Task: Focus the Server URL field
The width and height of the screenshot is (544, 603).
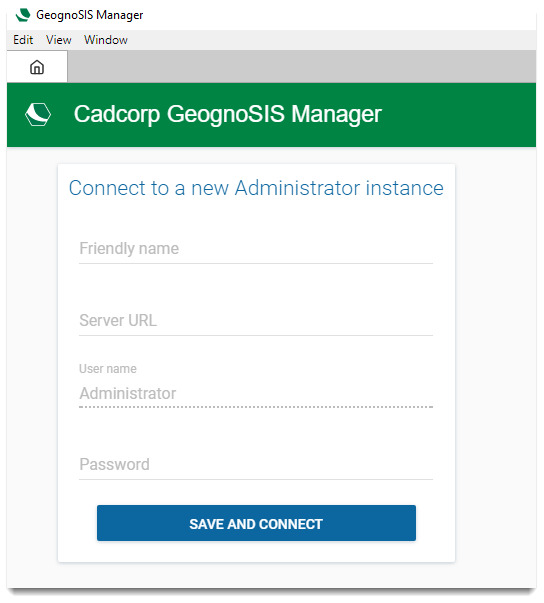Action: point(256,320)
